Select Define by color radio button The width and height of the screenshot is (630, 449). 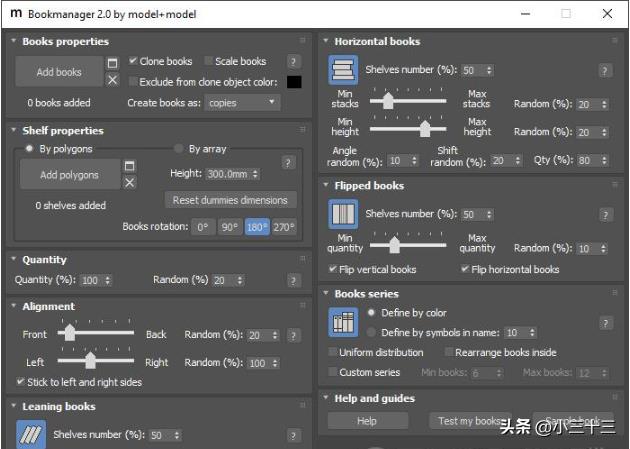click(371, 312)
